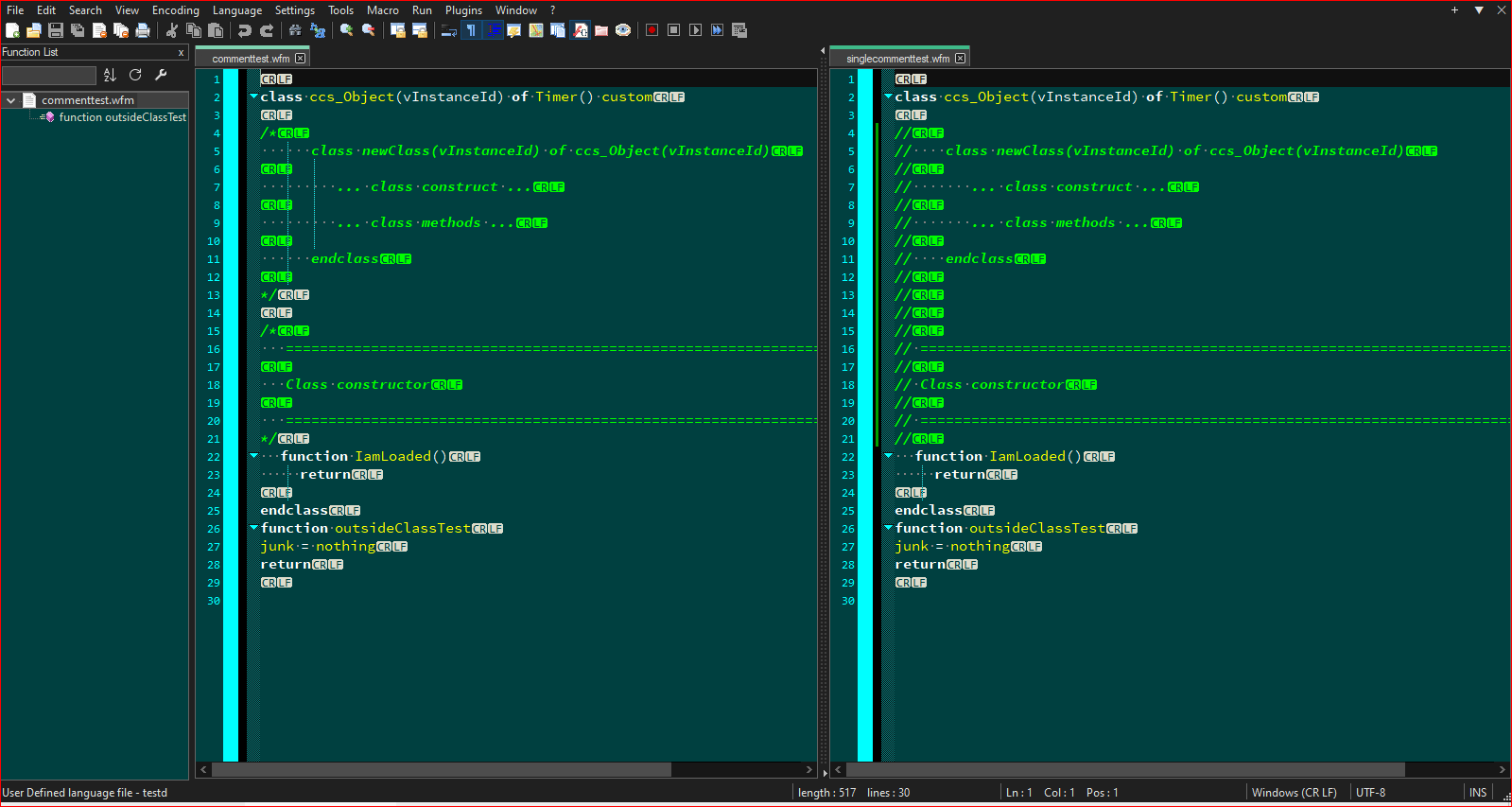Collapse class fold on line 2, left pane
The image size is (1512, 807).
253,96
